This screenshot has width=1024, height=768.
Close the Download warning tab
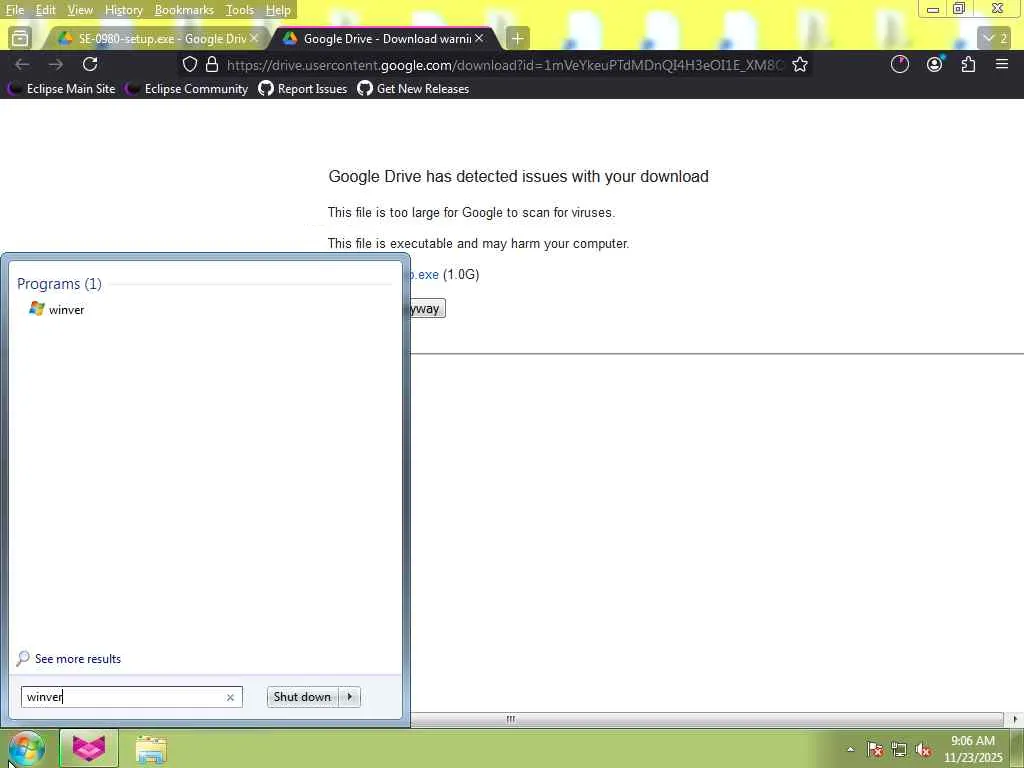[479, 39]
